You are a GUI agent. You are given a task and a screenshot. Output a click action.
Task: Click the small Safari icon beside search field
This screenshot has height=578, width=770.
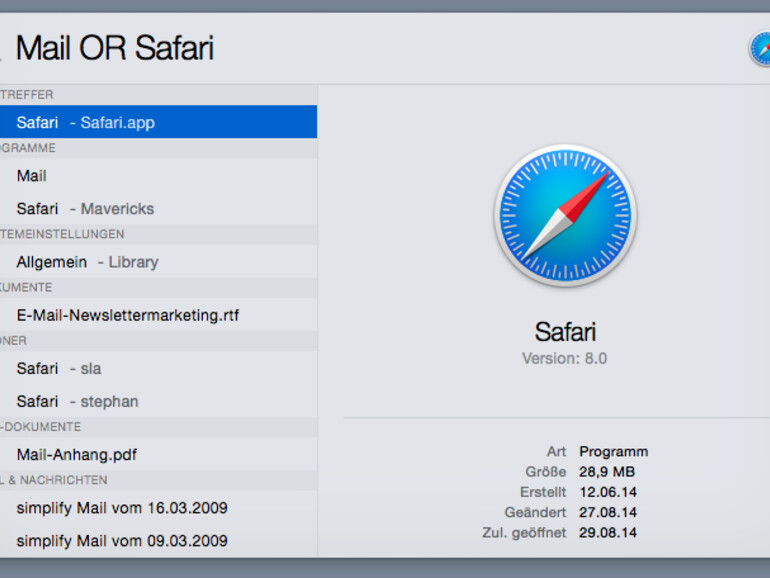[760, 48]
